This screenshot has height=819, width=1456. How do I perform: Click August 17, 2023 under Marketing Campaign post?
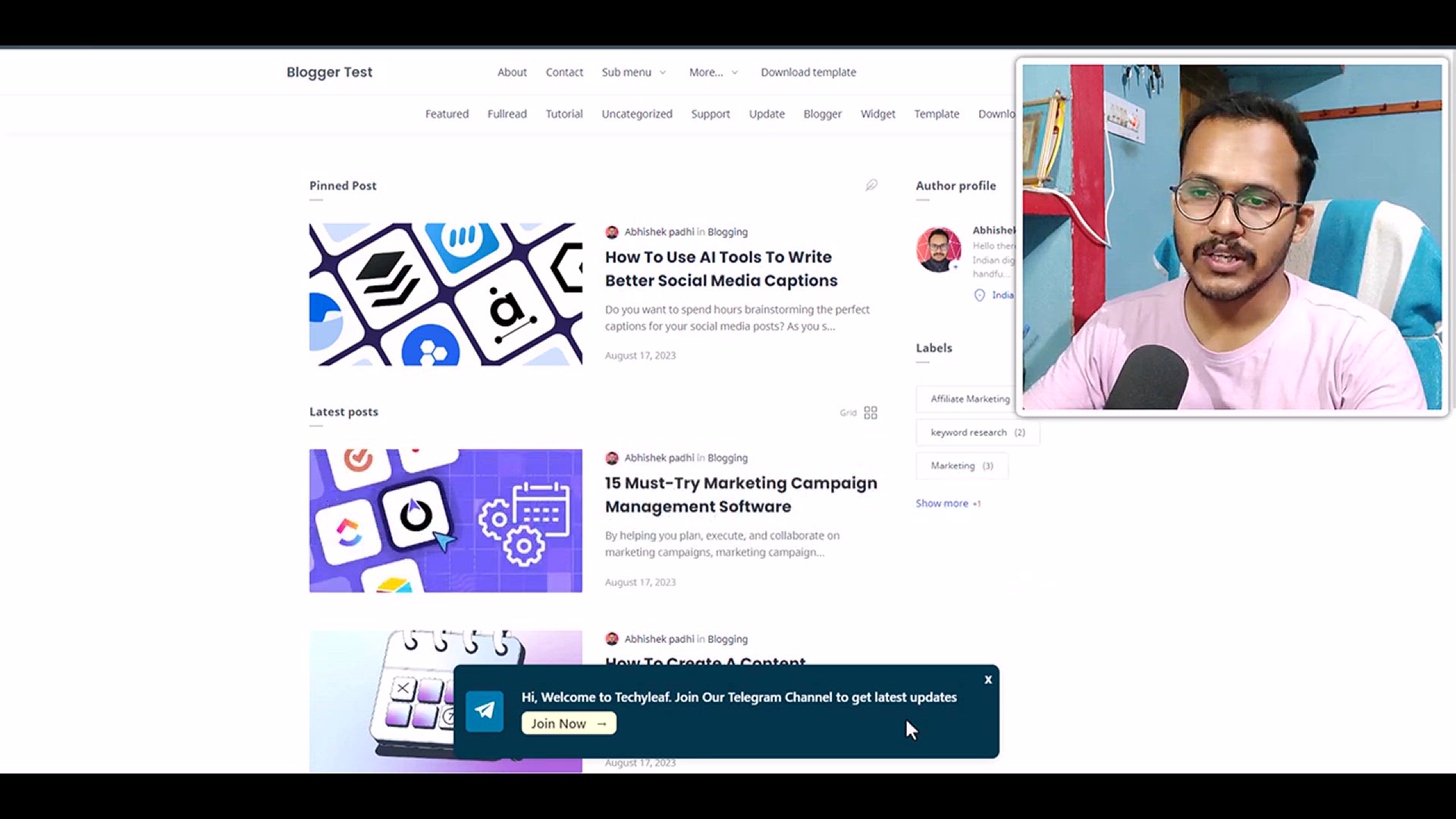[640, 582]
